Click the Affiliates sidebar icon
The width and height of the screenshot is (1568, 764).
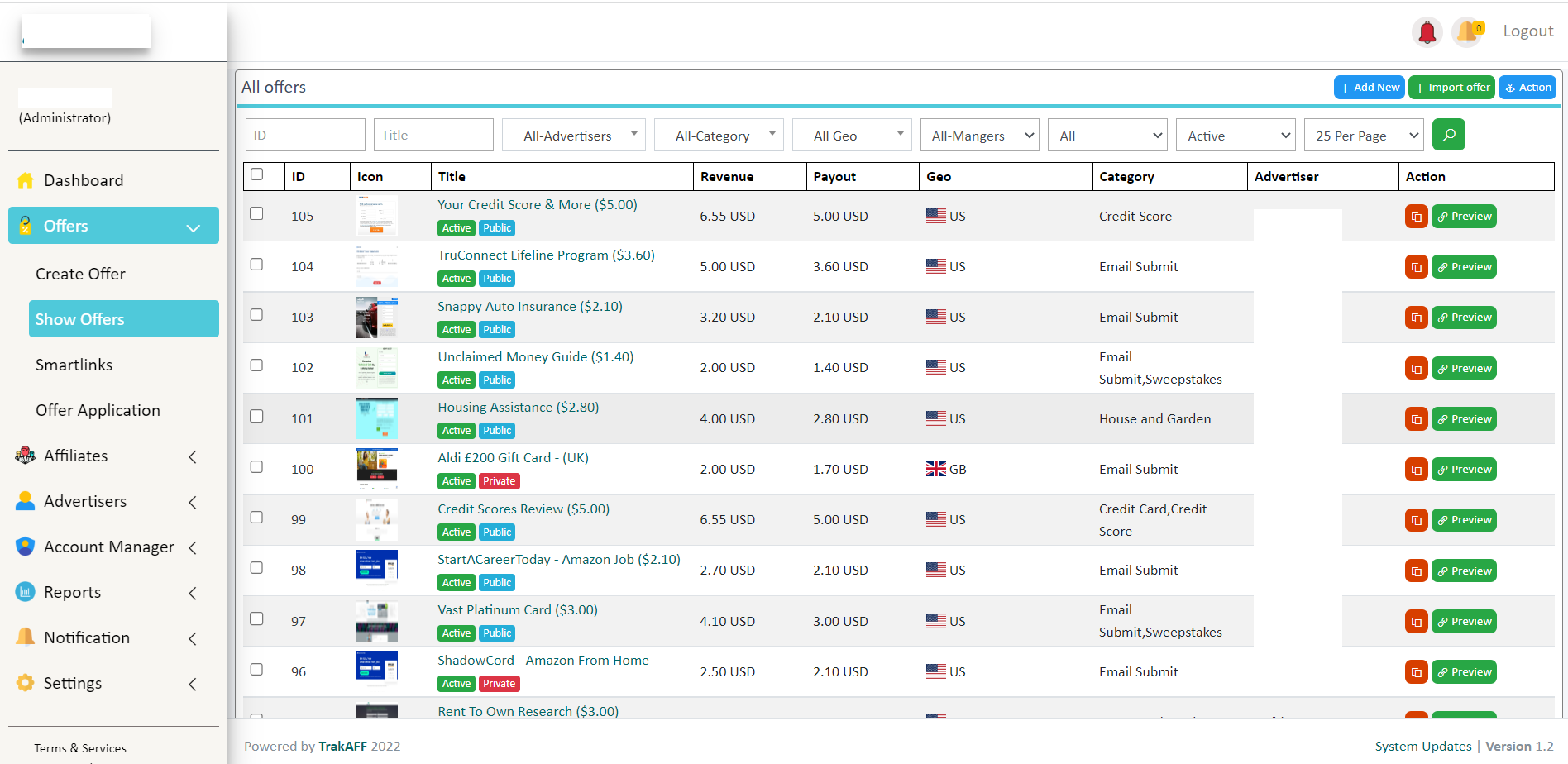pyautogui.click(x=26, y=456)
